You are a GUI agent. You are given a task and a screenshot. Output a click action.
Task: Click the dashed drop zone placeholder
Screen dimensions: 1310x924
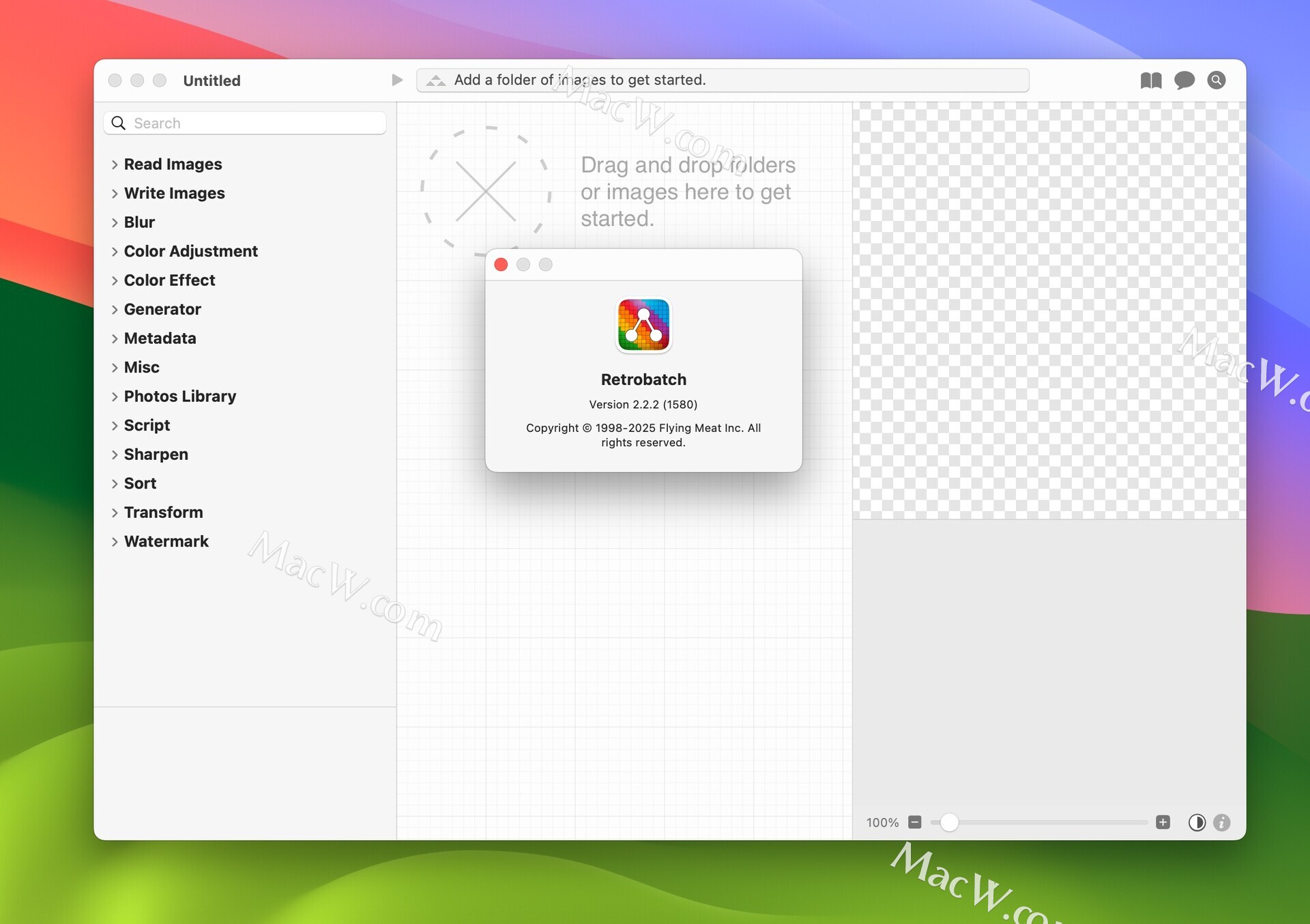click(x=485, y=191)
